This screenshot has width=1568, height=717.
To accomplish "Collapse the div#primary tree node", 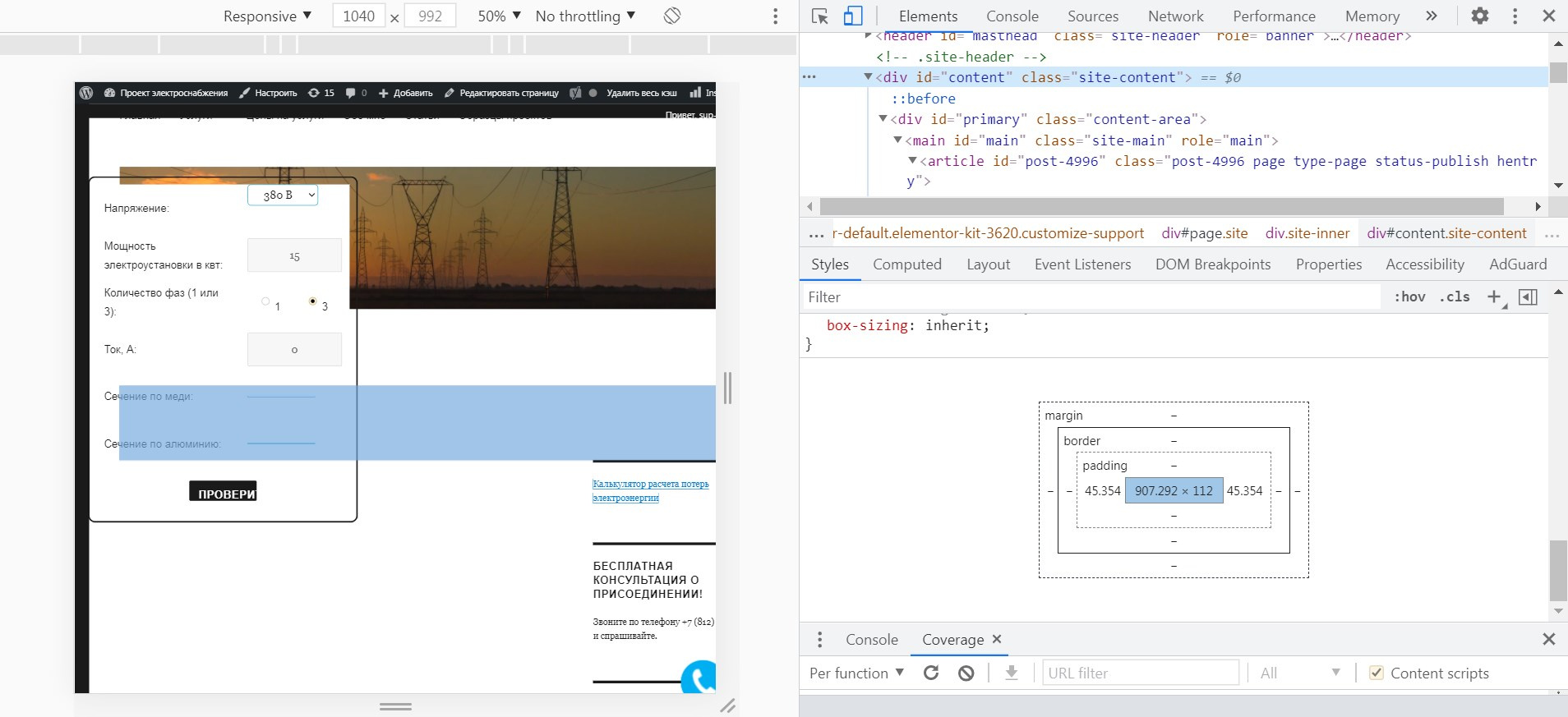I will tap(883, 119).
